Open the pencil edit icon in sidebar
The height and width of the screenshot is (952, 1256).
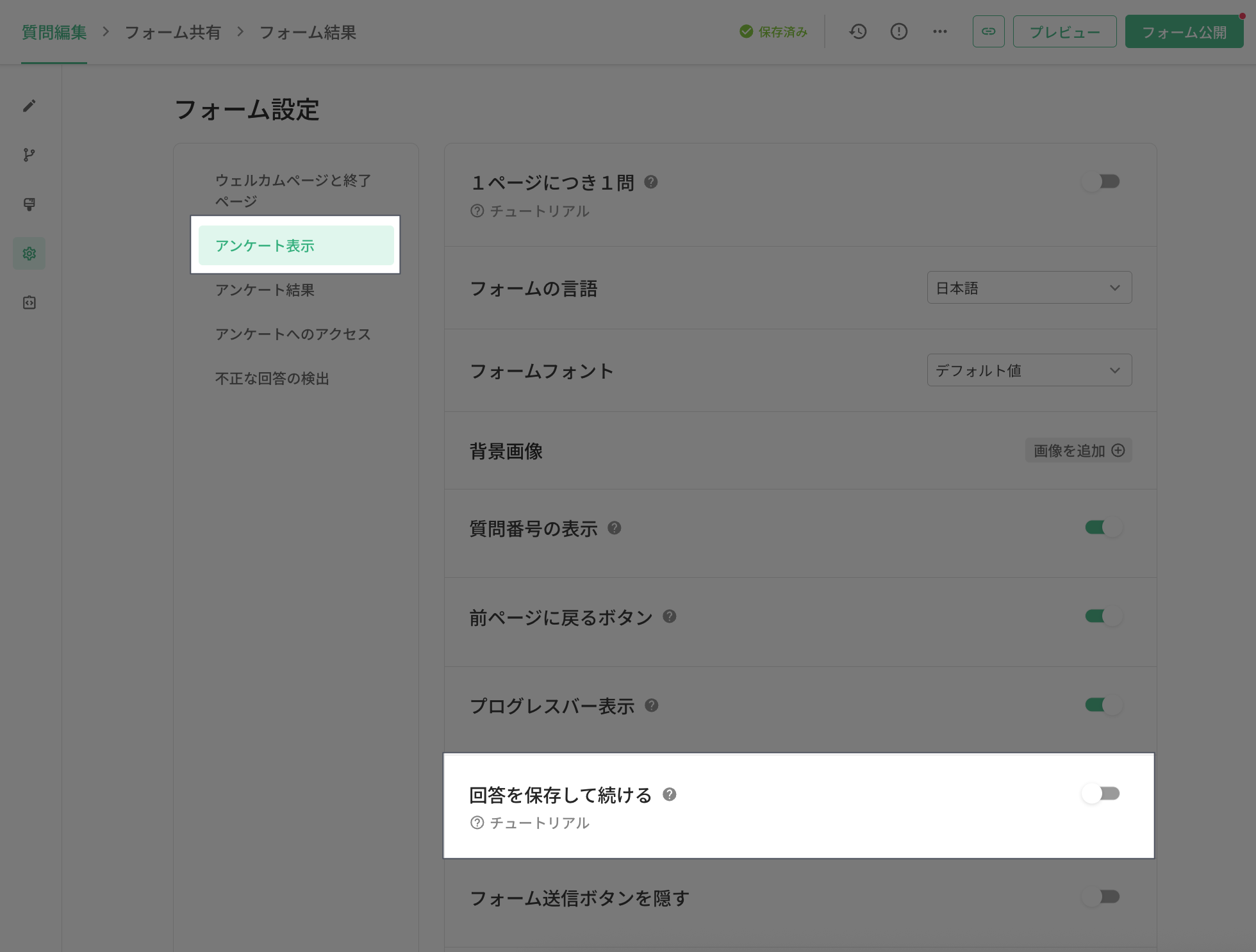29,106
